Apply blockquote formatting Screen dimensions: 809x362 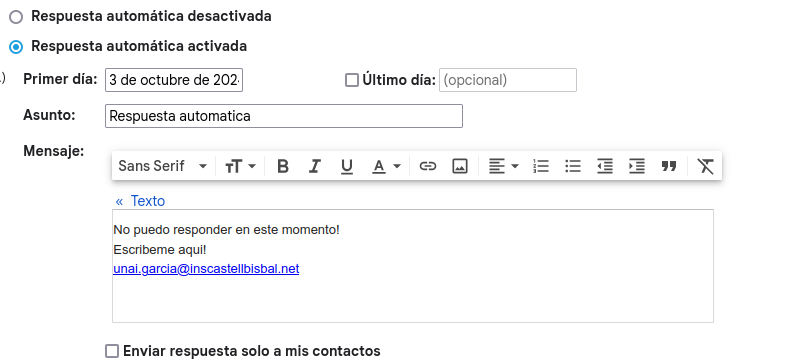point(669,166)
